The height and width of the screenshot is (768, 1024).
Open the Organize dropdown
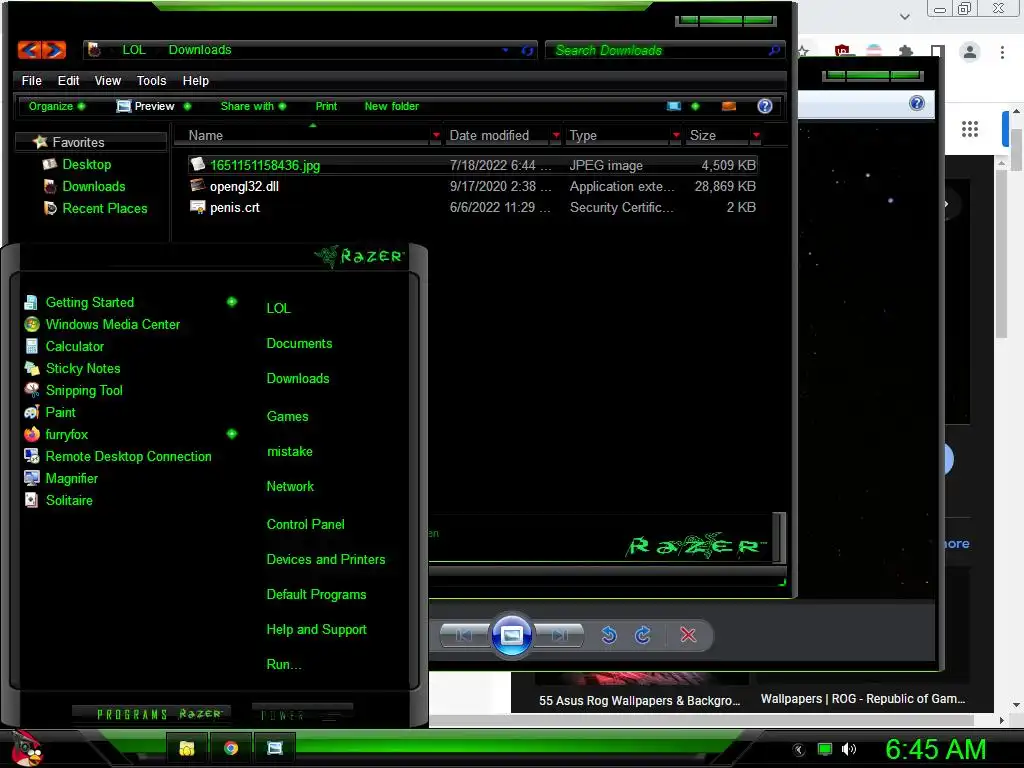[x=56, y=106]
